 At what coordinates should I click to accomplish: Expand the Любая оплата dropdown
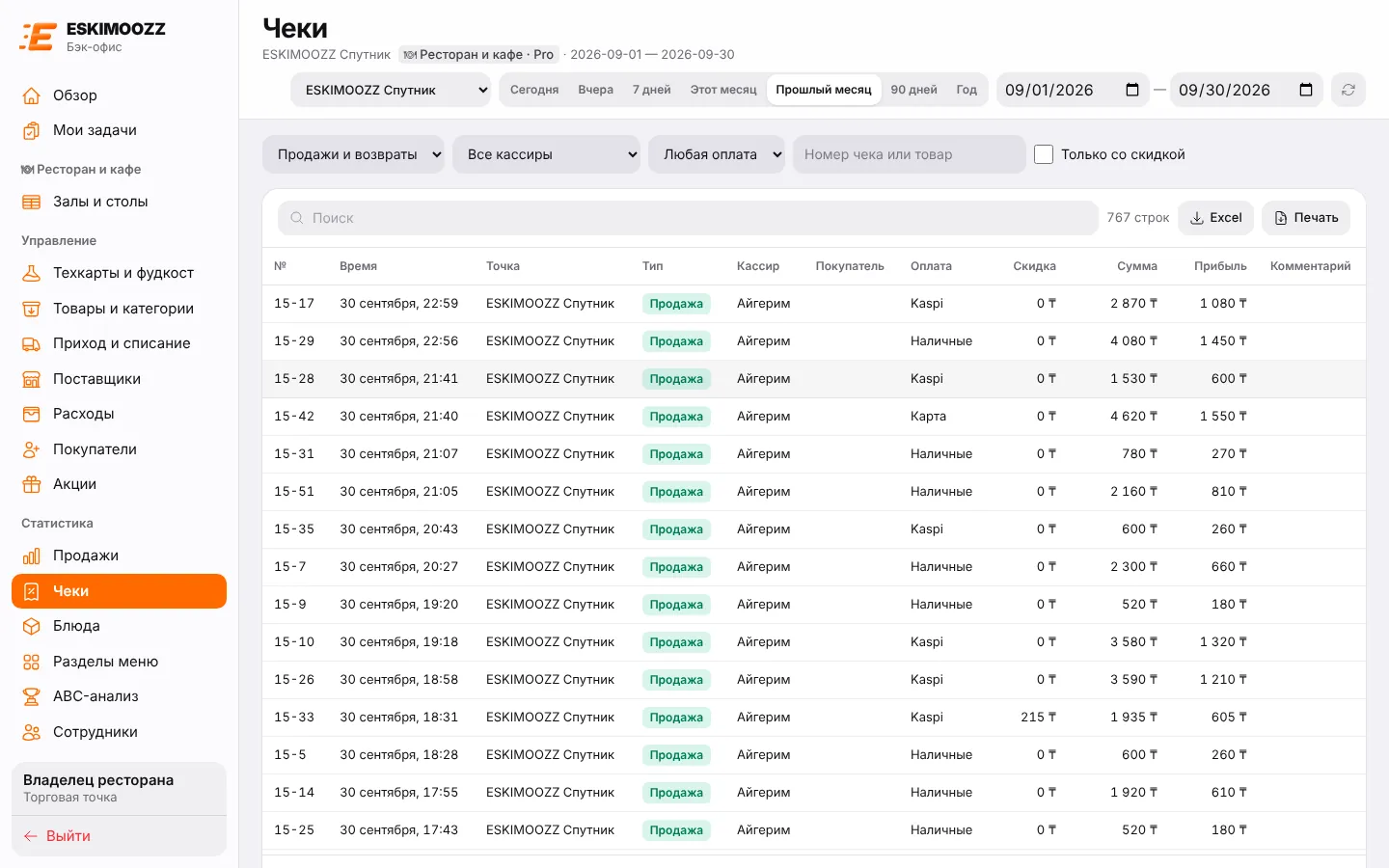(x=717, y=154)
